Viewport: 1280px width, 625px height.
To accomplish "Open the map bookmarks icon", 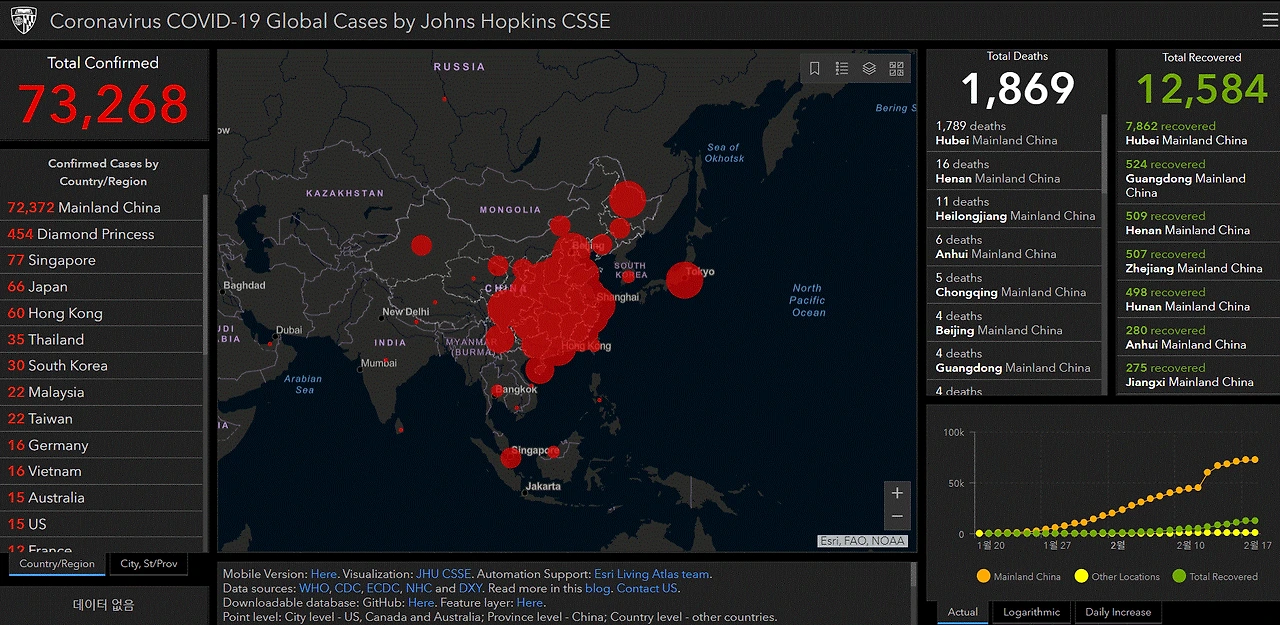I will pyautogui.click(x=815, y=69).
